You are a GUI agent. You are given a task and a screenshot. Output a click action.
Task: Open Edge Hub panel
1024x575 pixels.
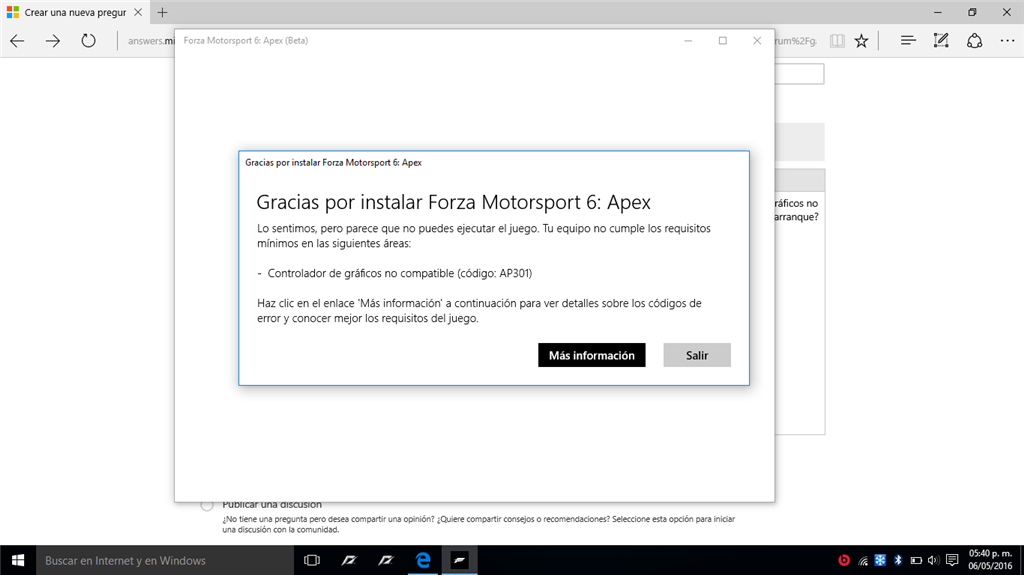point(908,41)
